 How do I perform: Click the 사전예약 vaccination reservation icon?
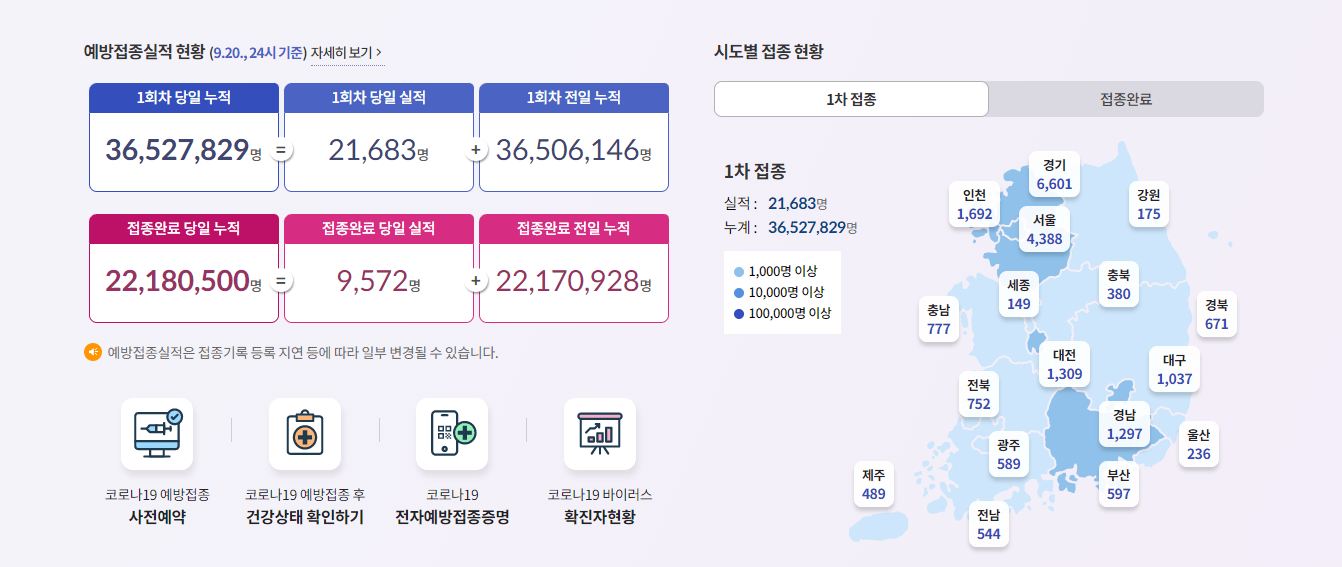157,434
